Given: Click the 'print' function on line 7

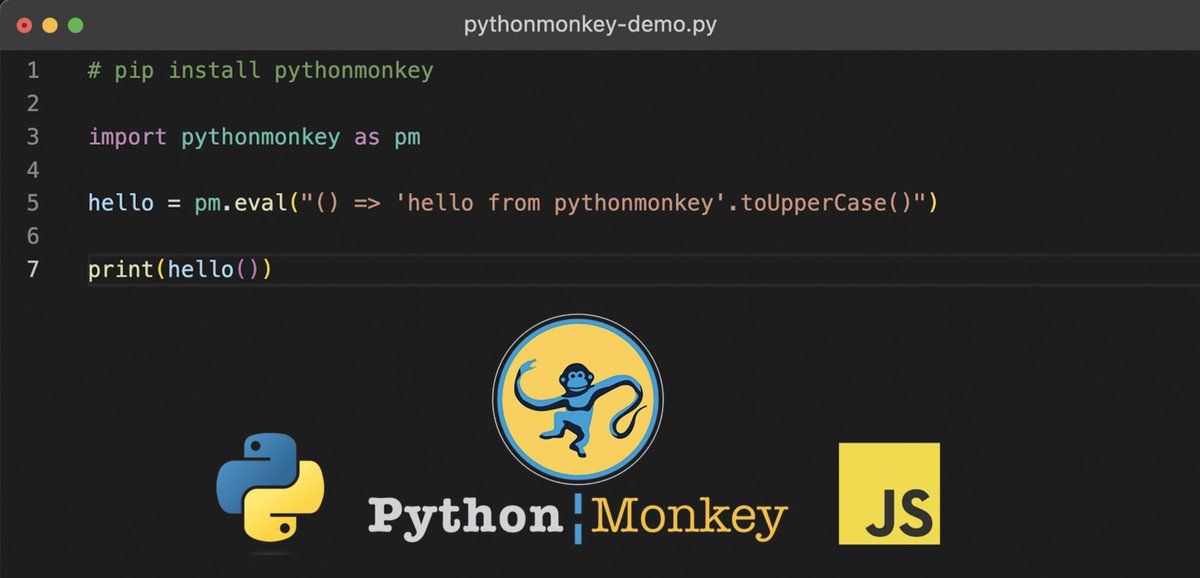Looking at the screenshot, I should 121,270.
